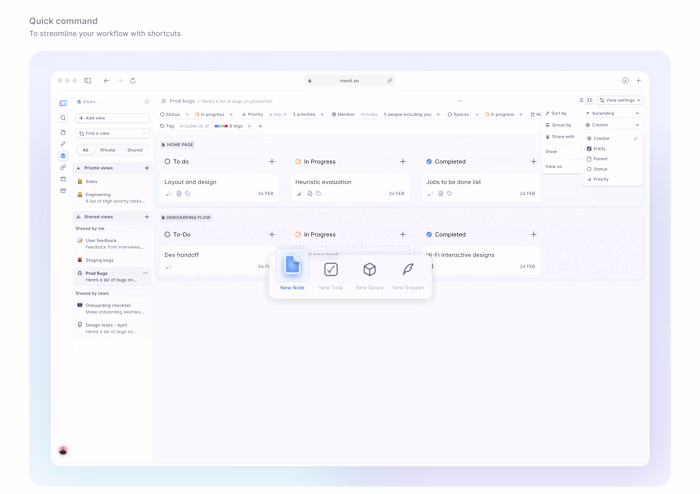Open the Share with setting
Viewport: 700px width, 494px height.
(561, 137)
